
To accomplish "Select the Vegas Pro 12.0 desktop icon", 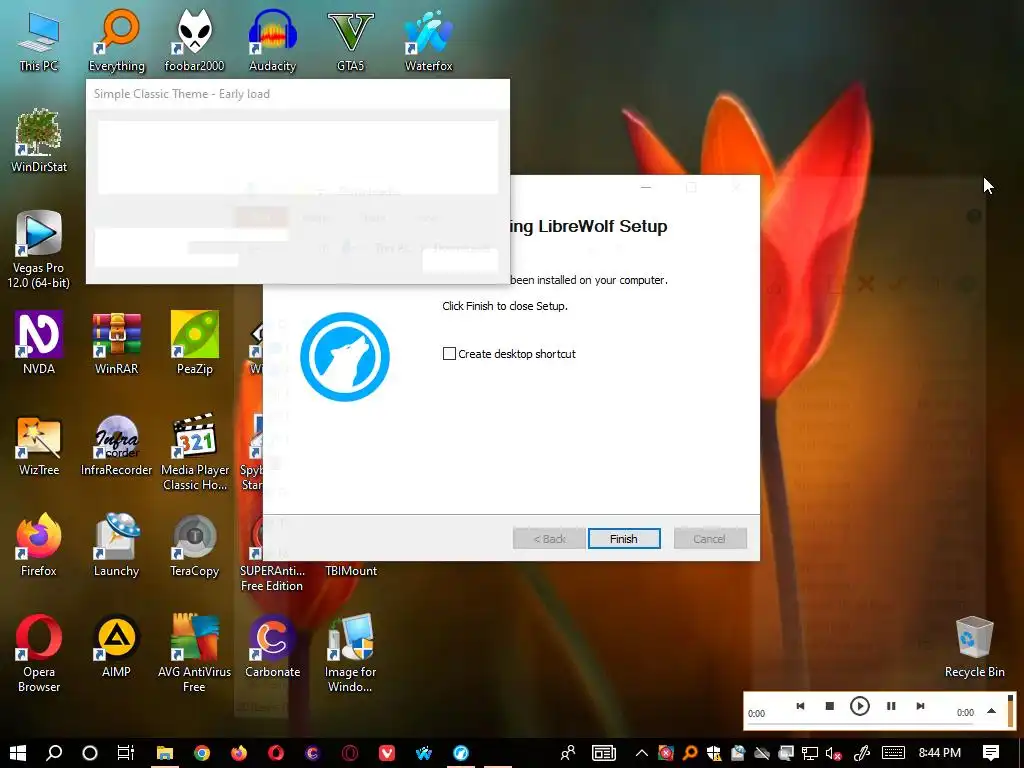I will [39, 249].
